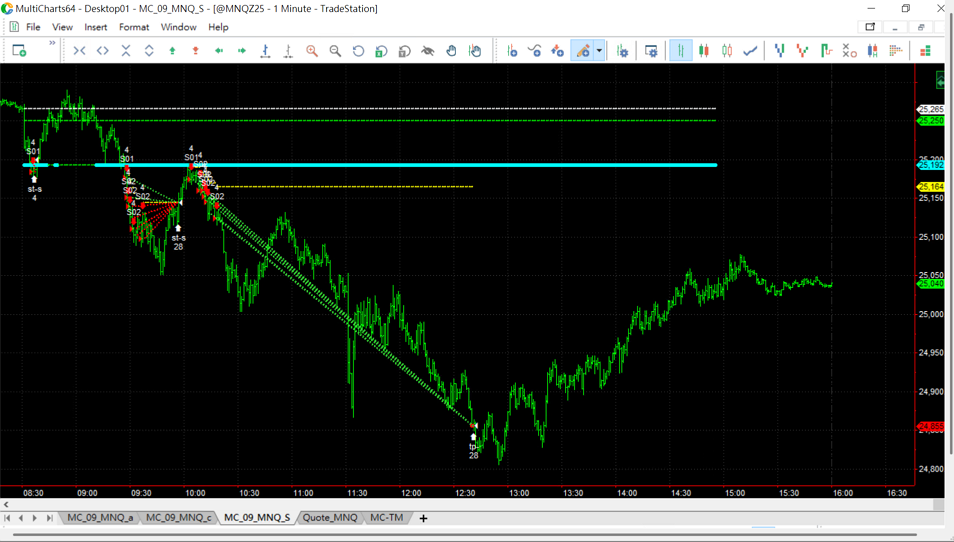Shift chart up with green arrow
Viewport: 954px width, 542px height.
[172, 51]
